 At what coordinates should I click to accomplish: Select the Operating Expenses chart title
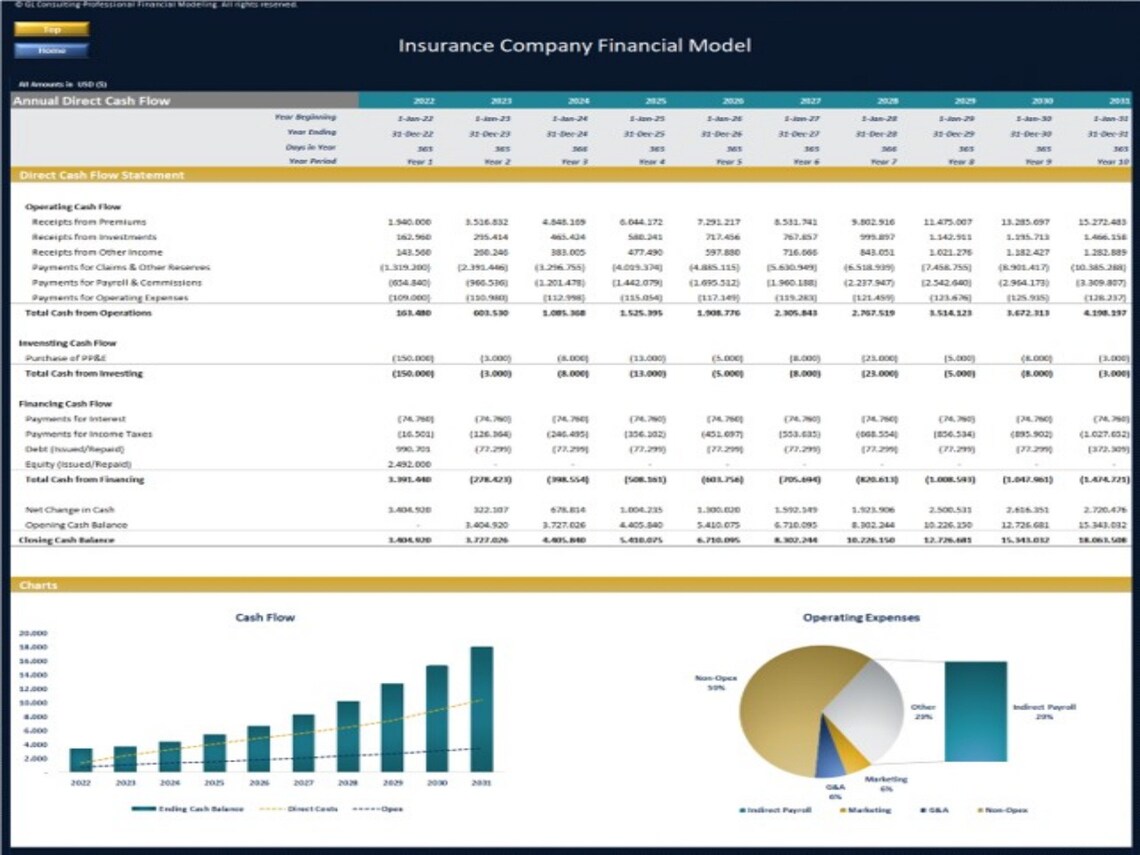[x=864, y=617]
